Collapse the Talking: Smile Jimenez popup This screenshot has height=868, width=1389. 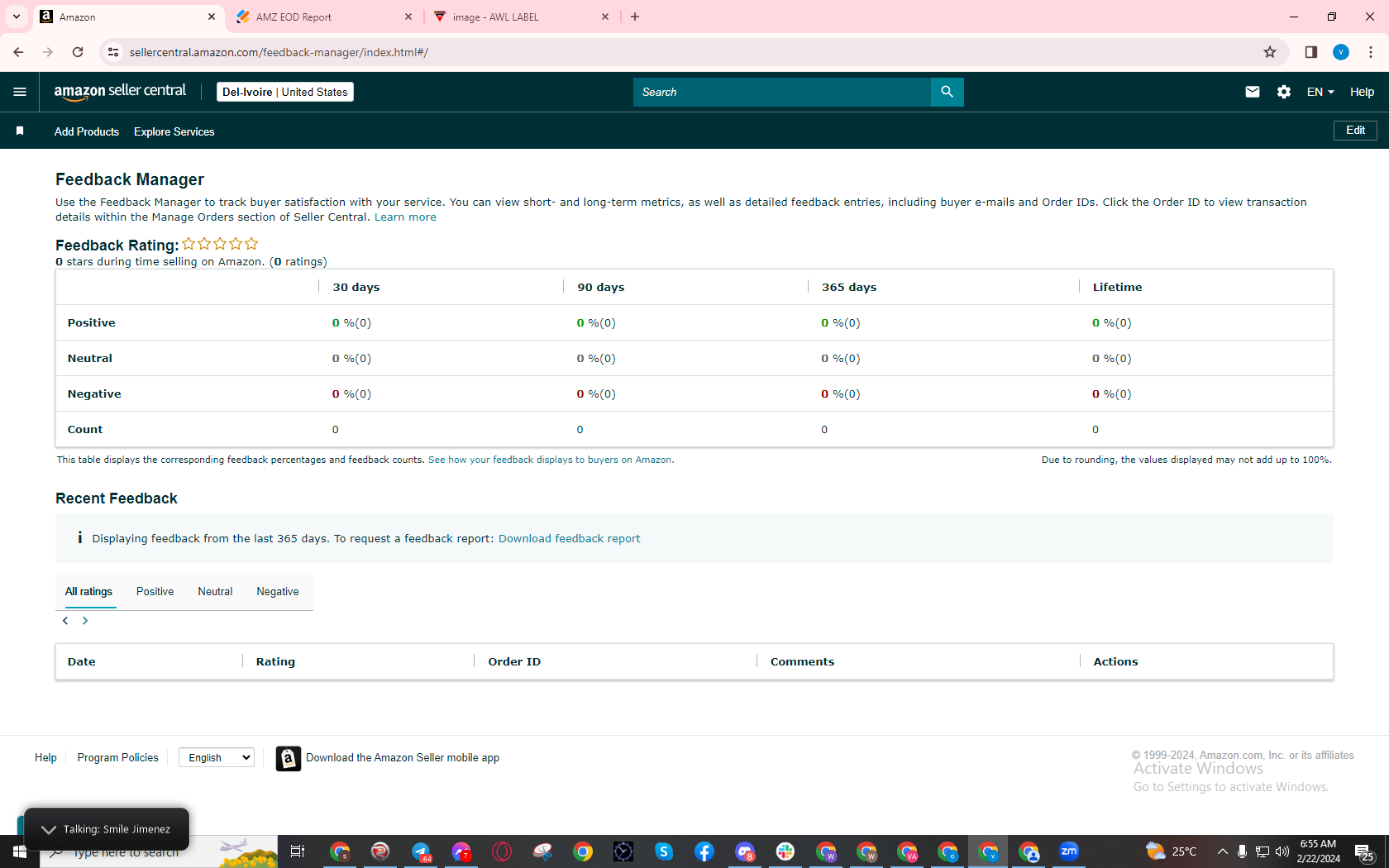click(x=49, y=829)
